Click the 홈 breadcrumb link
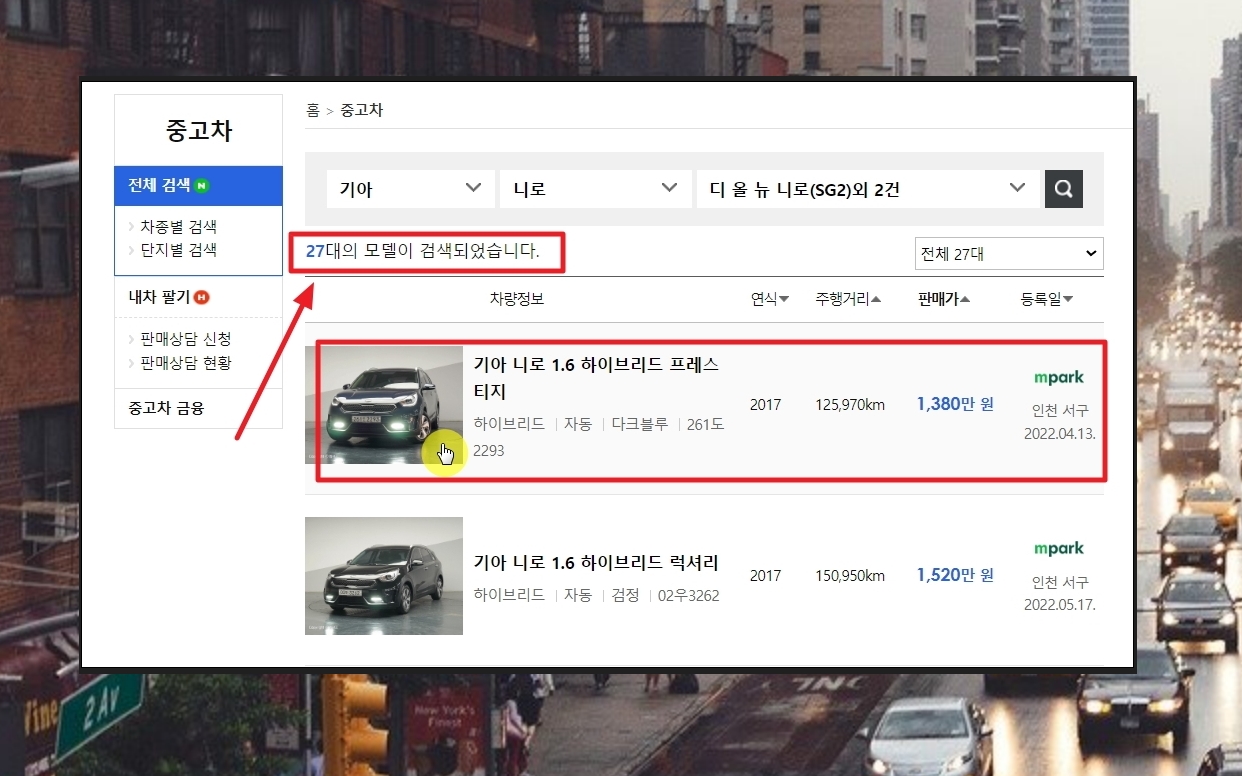The height and width of the screenshot is (776, 1242). tap(313, 110)
